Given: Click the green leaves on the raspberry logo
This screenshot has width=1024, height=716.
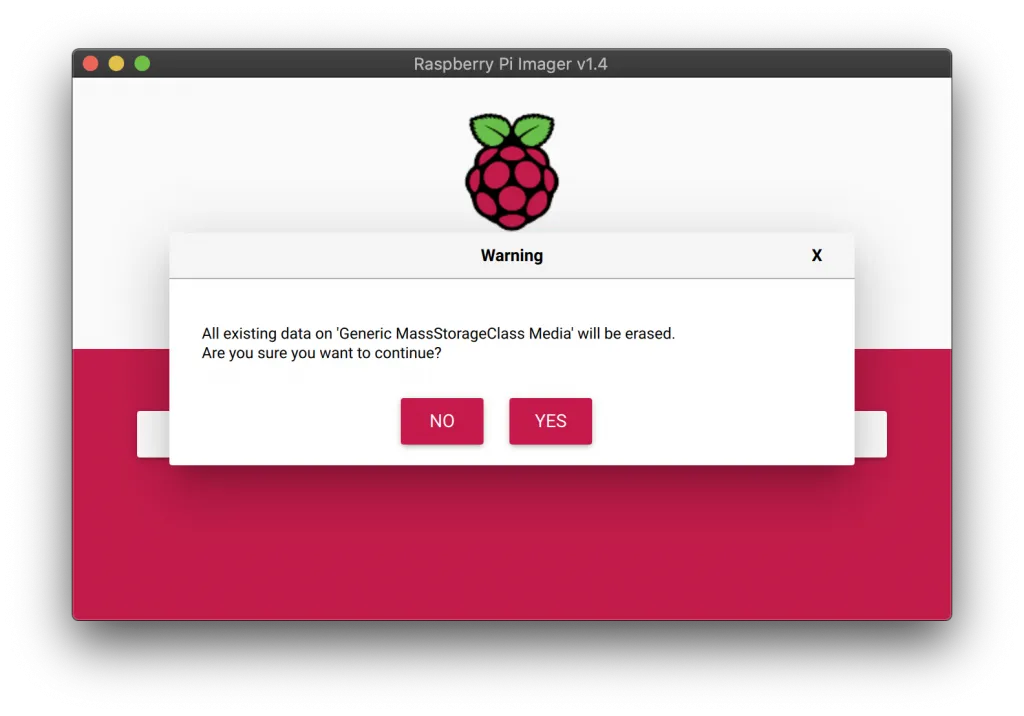Looking at the screenshot, I should click(x=512, y=132).
